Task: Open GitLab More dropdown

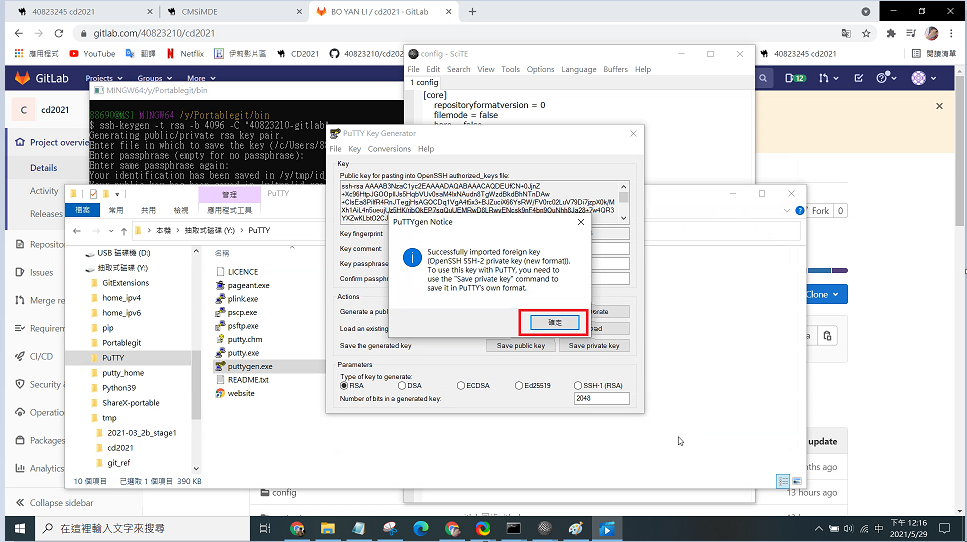Action: 201,78
